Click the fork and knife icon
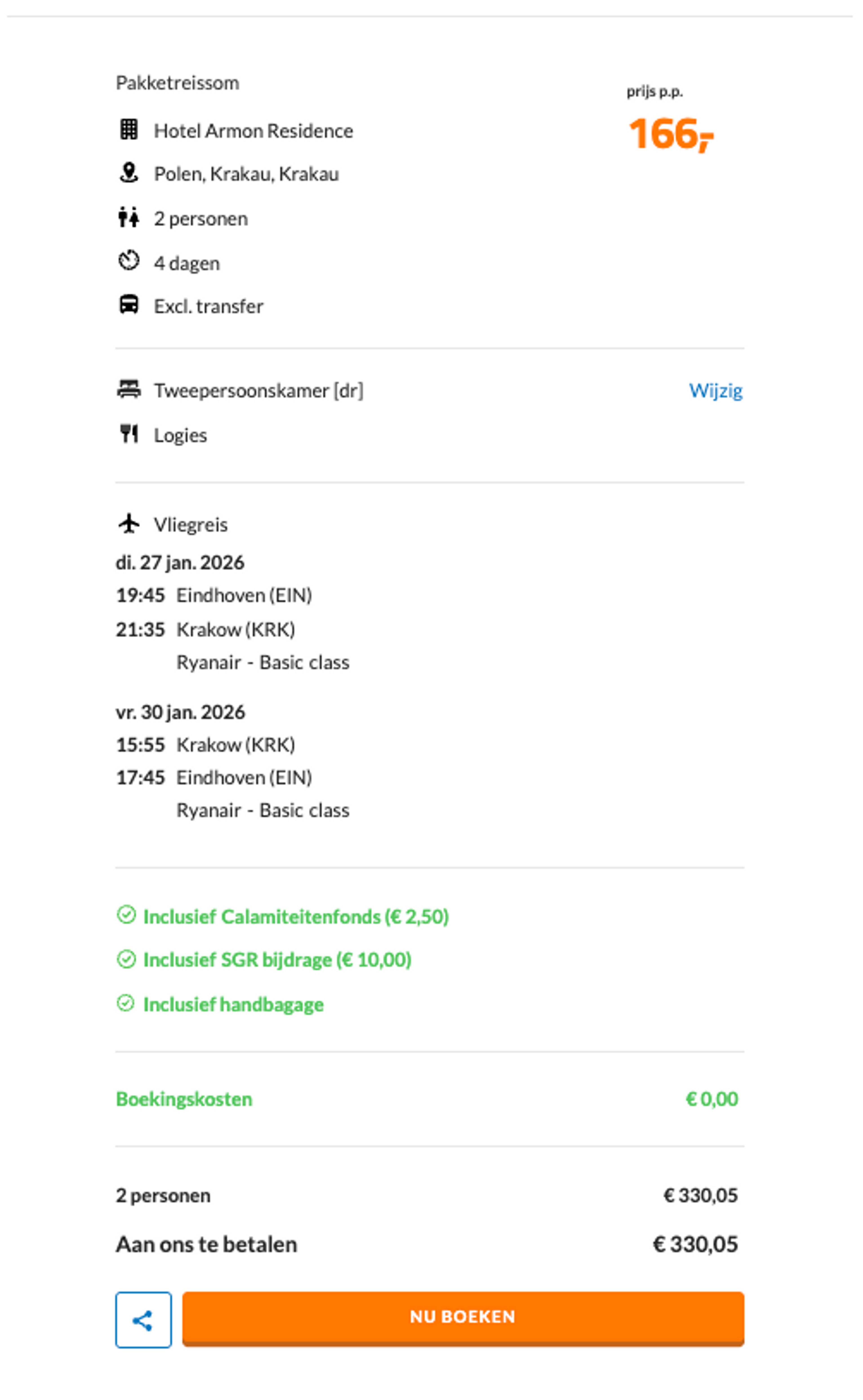This screenshot has height=1400, width=863. (129, 434)
